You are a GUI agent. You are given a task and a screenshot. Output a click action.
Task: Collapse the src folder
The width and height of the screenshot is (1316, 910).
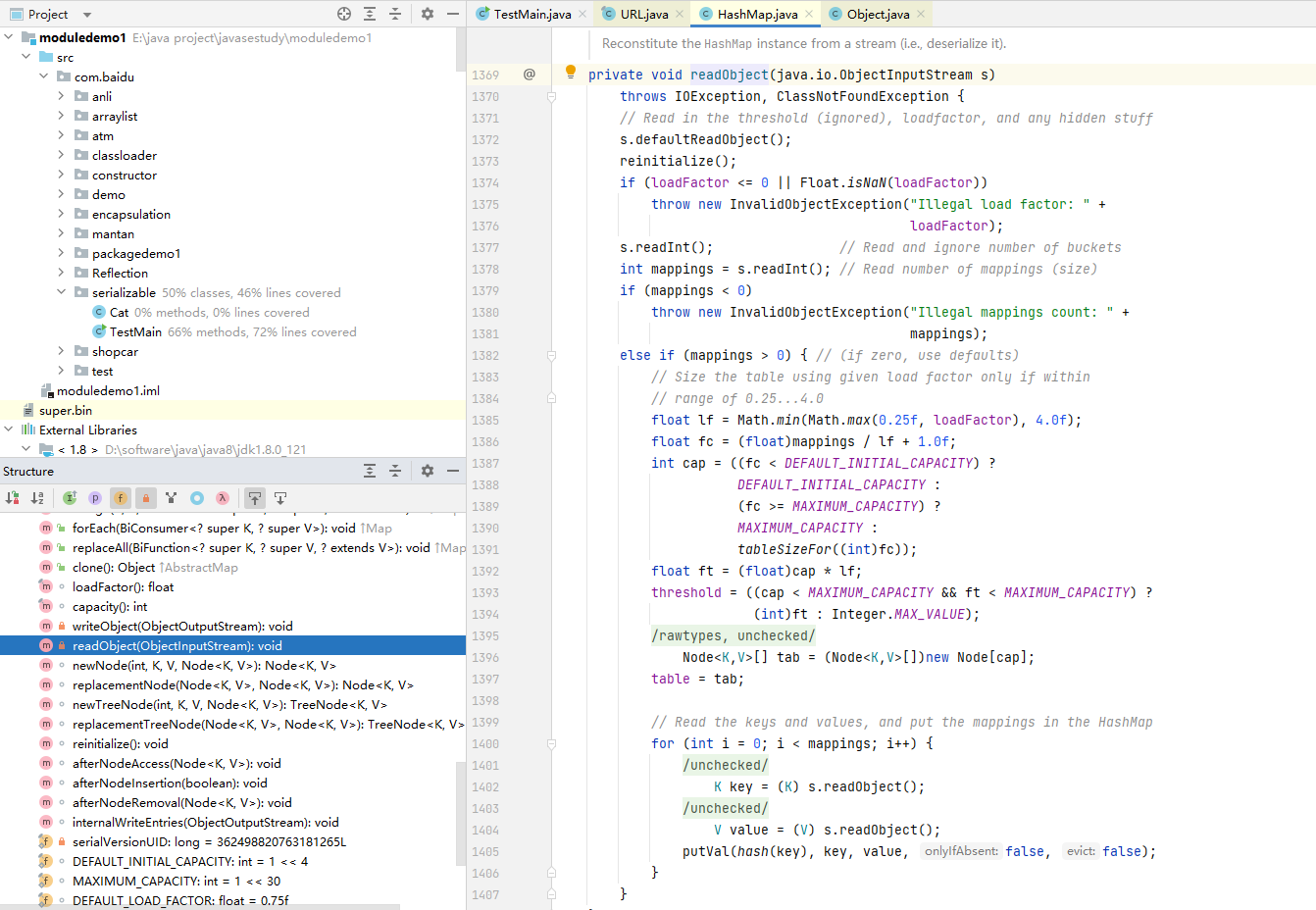coord(26,57)
